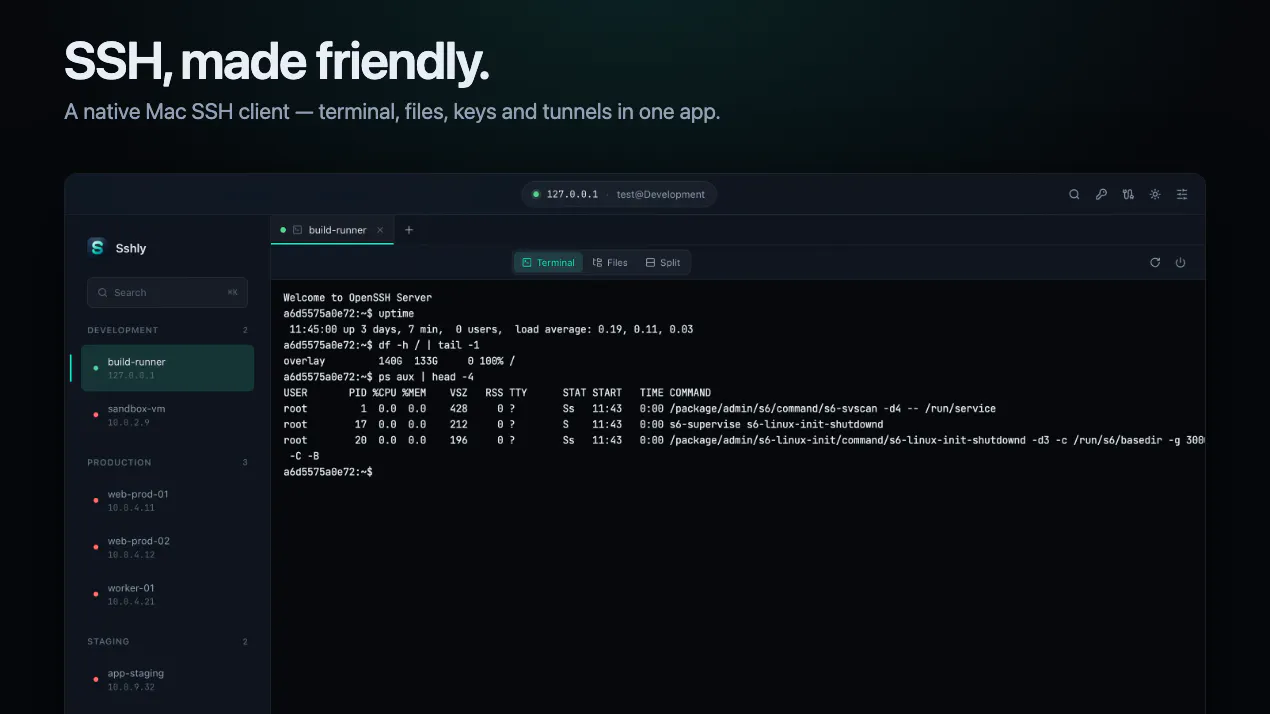Switch to Files view
The height and width of the screenshot is (714, 1270).
pos(610,263)
